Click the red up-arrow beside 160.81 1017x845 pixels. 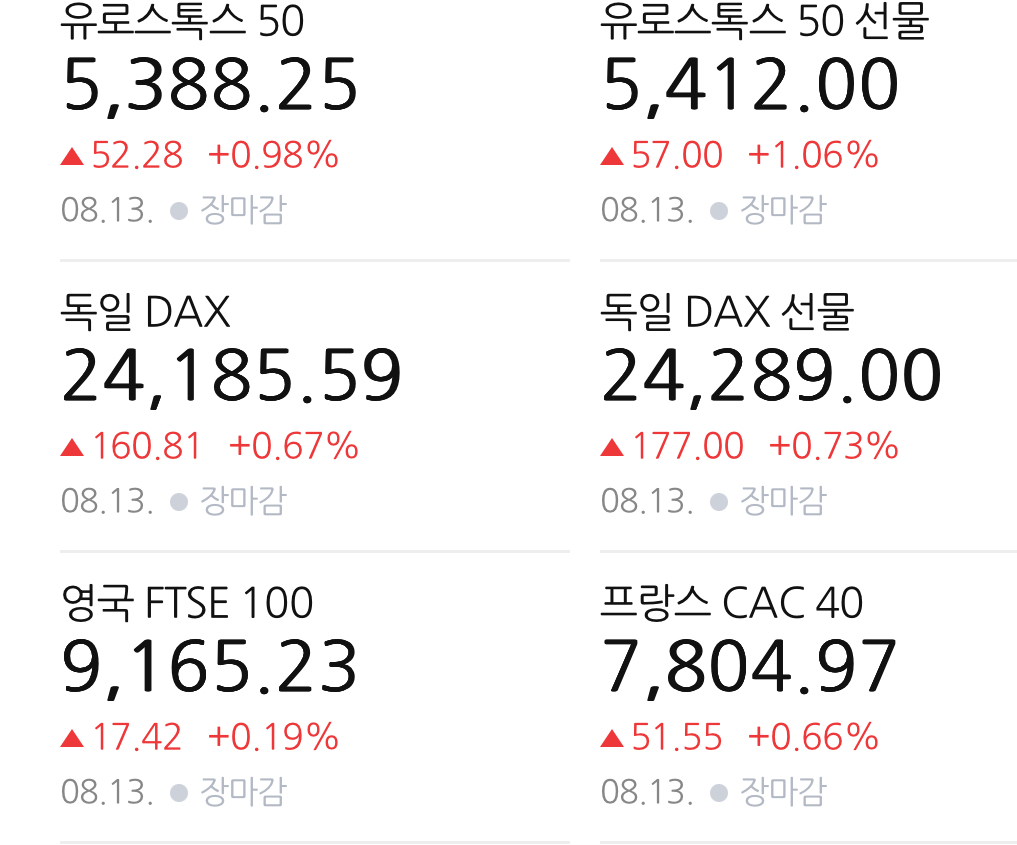pos(72,447)
